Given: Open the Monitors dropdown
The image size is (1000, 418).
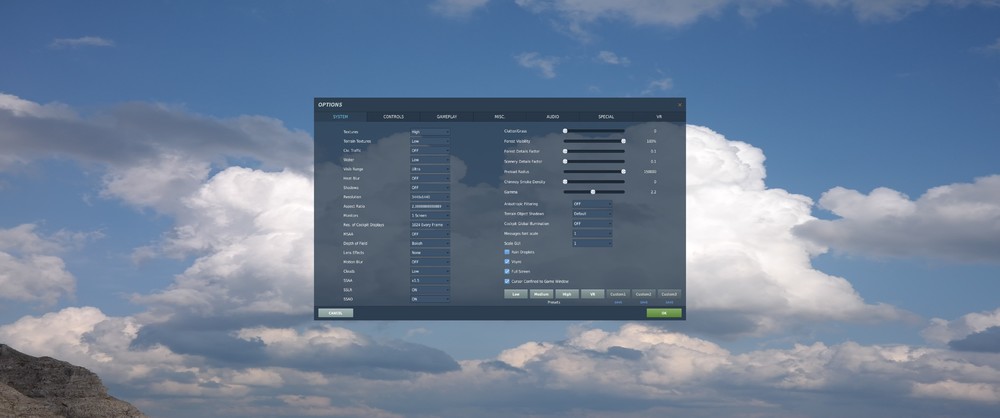Looking at the screenshot, I should point(430,216).
